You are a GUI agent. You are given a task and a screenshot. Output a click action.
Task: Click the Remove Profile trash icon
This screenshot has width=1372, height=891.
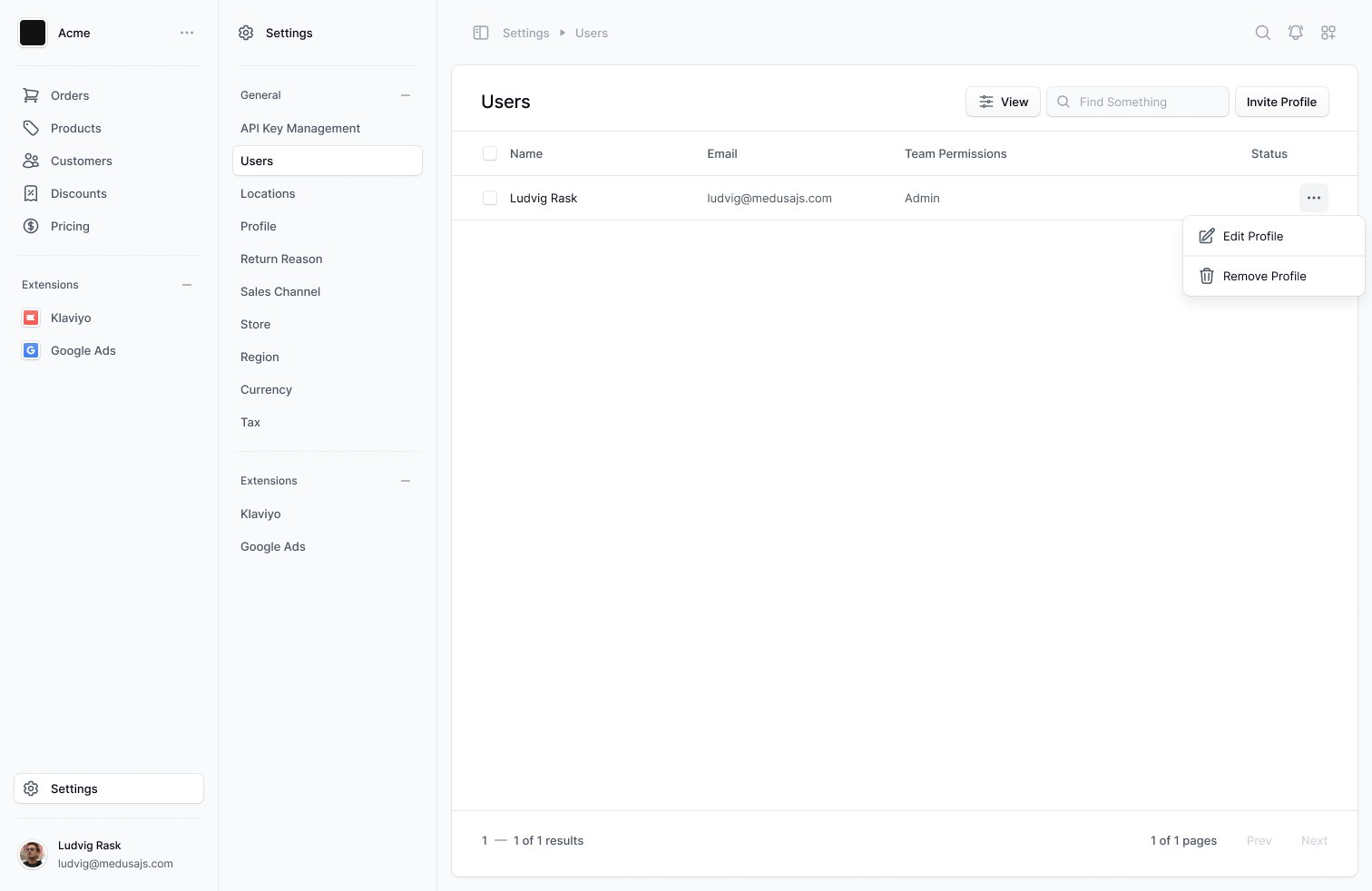pyautogui.click(x=1207, y=276)
